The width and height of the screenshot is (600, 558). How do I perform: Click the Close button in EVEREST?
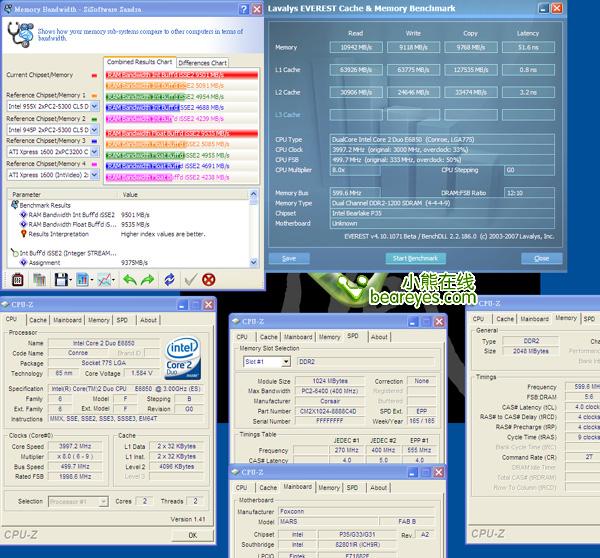pos(541,259)
